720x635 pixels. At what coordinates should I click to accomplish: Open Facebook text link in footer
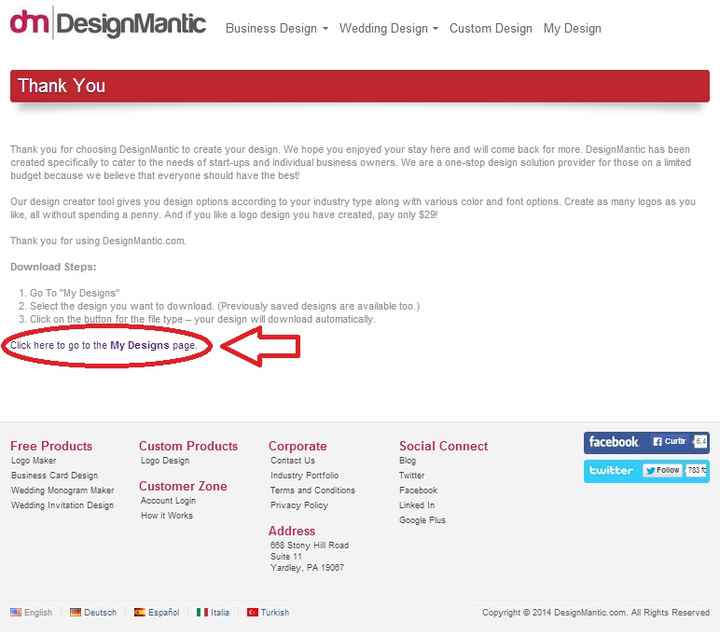click(418, 490)
